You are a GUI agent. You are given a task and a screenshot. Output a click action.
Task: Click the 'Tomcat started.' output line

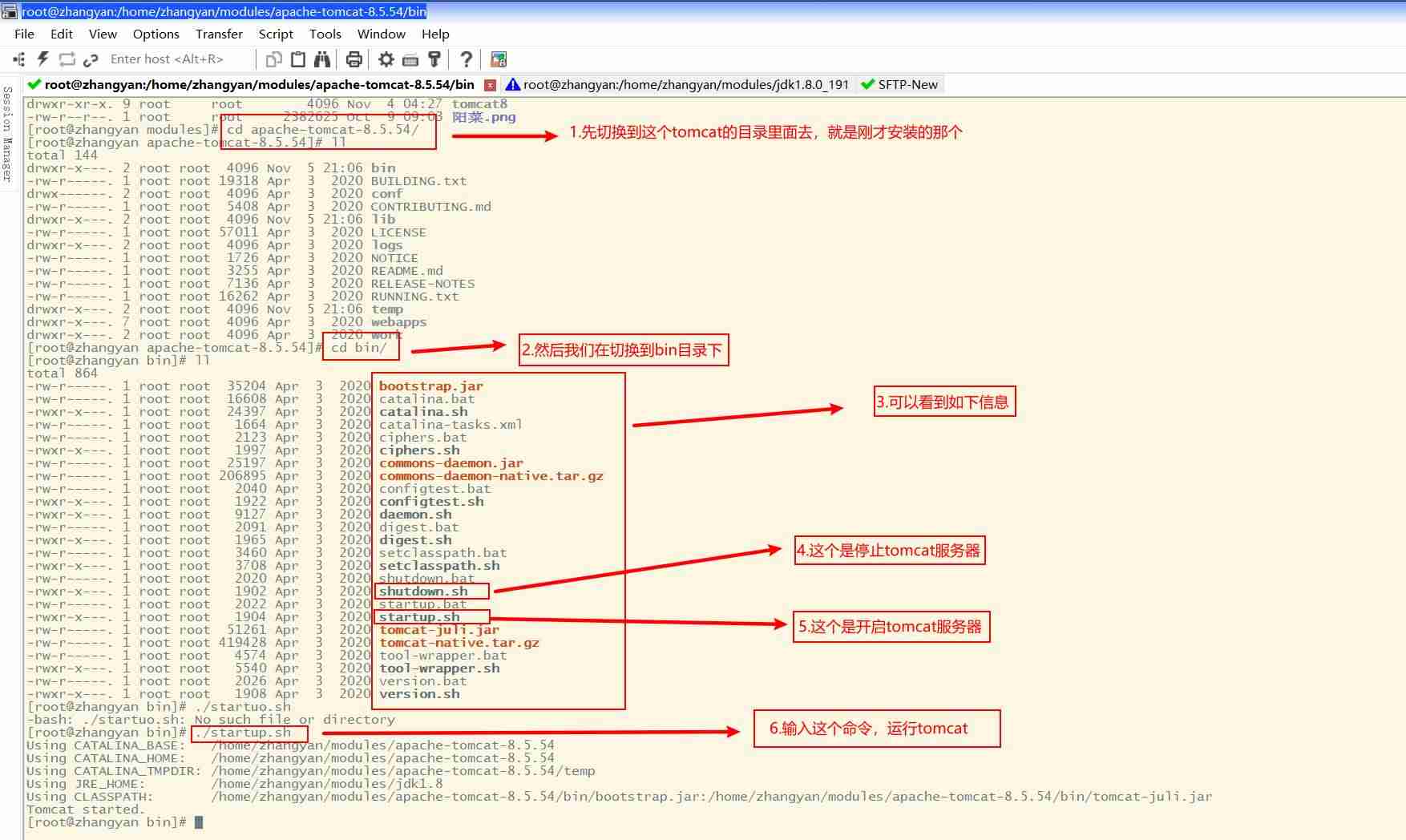[x=86, y=810]
